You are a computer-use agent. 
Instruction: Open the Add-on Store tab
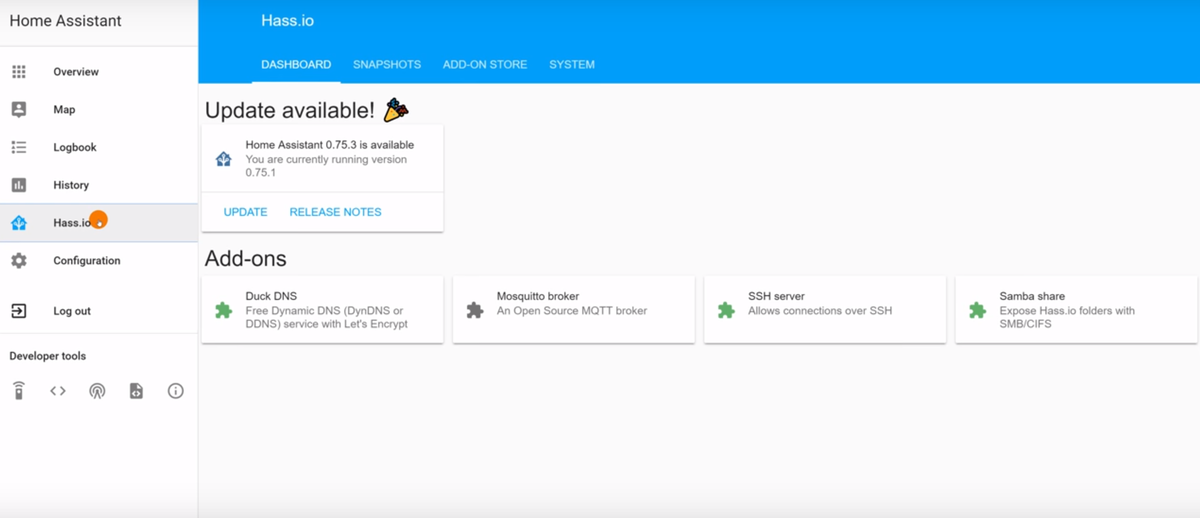pyautogui.click(x=485, y=65)
